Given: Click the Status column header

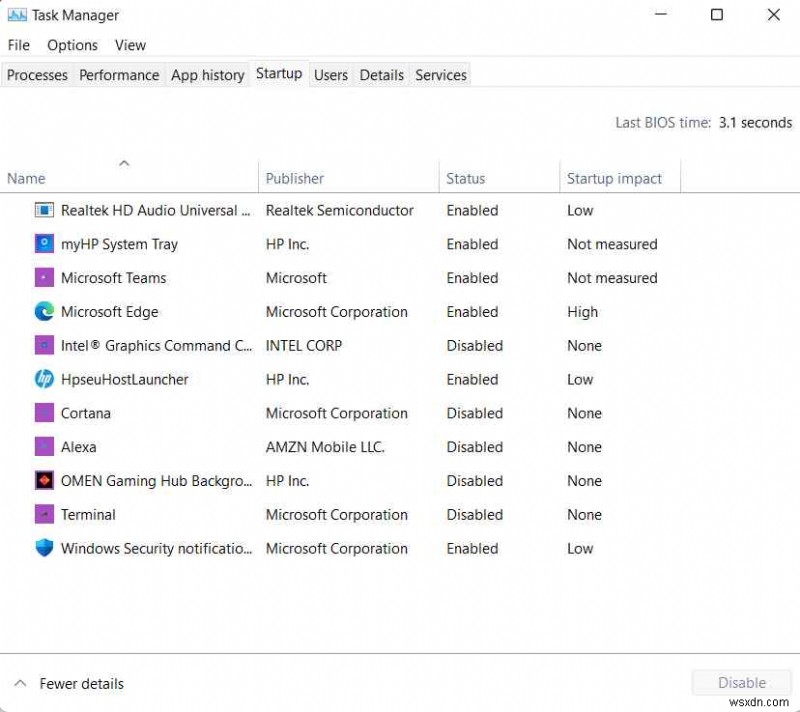Looking at the screenshot, I should 466,178.
